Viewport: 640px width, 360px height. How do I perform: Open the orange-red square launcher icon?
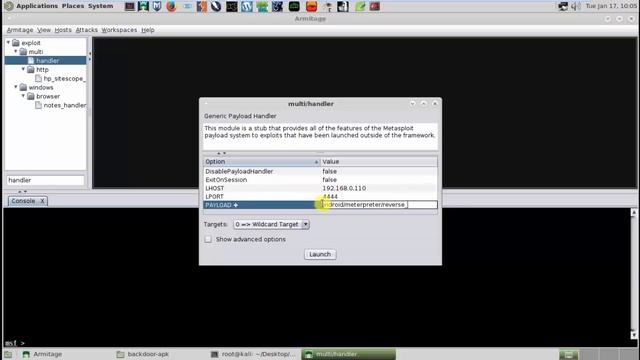311,6
